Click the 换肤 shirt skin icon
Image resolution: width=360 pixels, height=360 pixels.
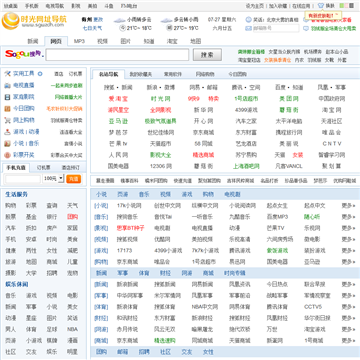point(321,6)
